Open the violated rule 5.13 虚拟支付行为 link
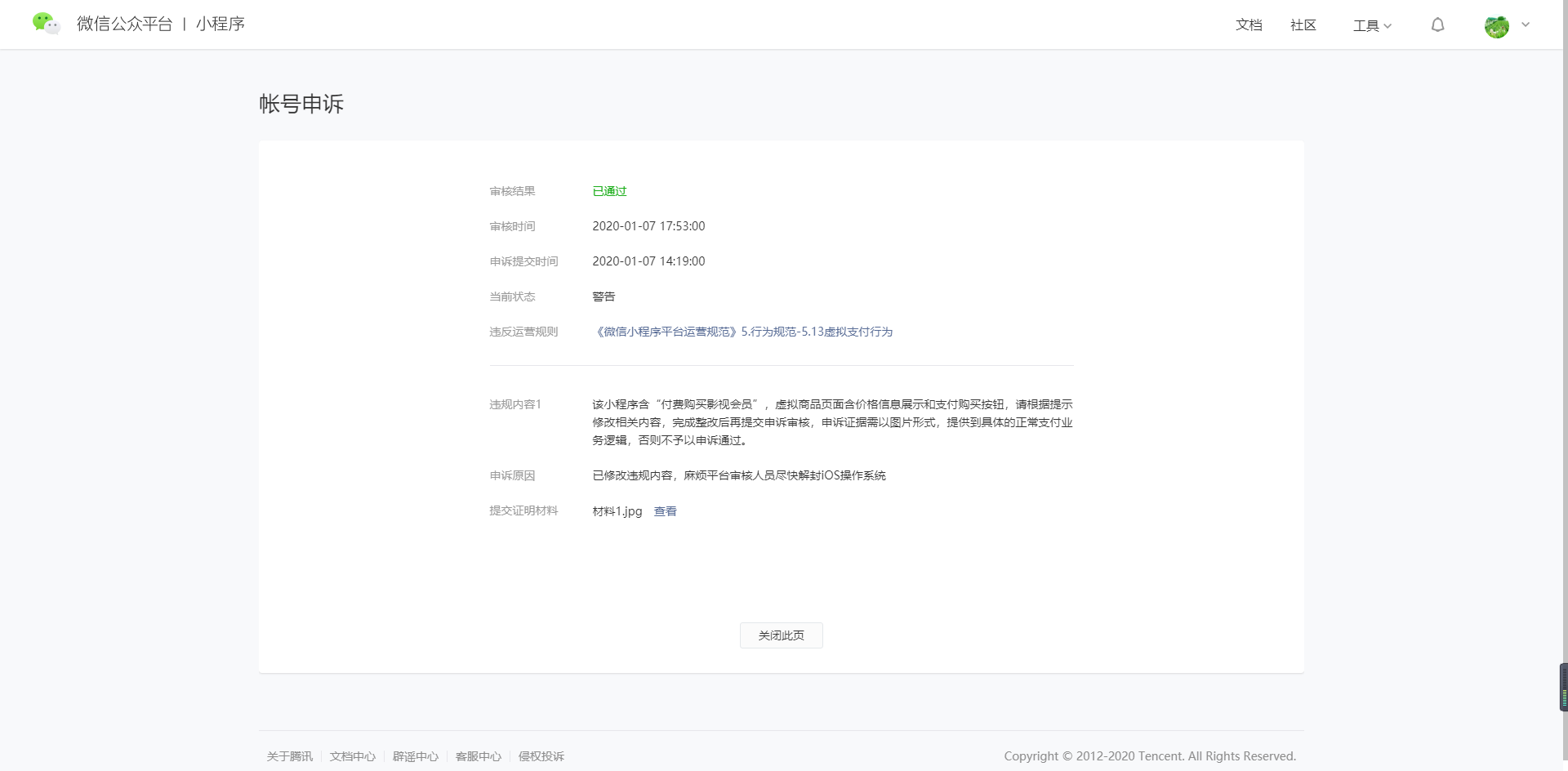The width and height of the screenshot is (1568, 771). pos(742,332)
